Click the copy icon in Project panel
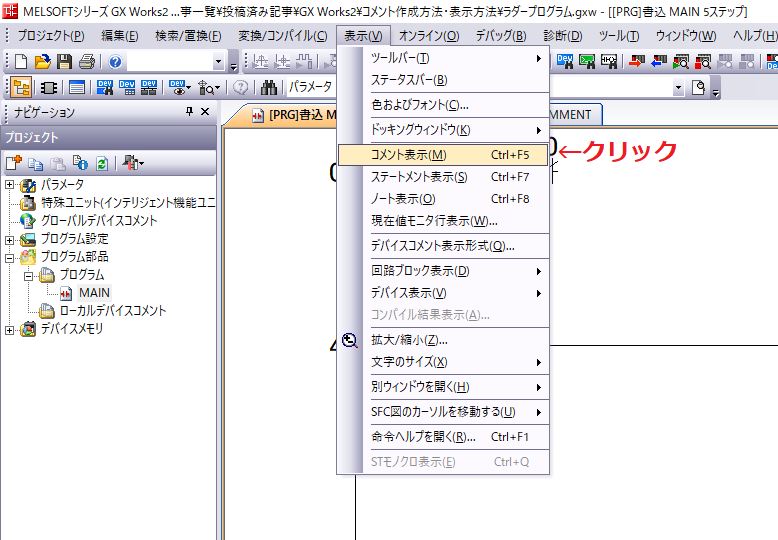Image resolution: width=778 pixels, height=540 pixels. click(35, 163)
